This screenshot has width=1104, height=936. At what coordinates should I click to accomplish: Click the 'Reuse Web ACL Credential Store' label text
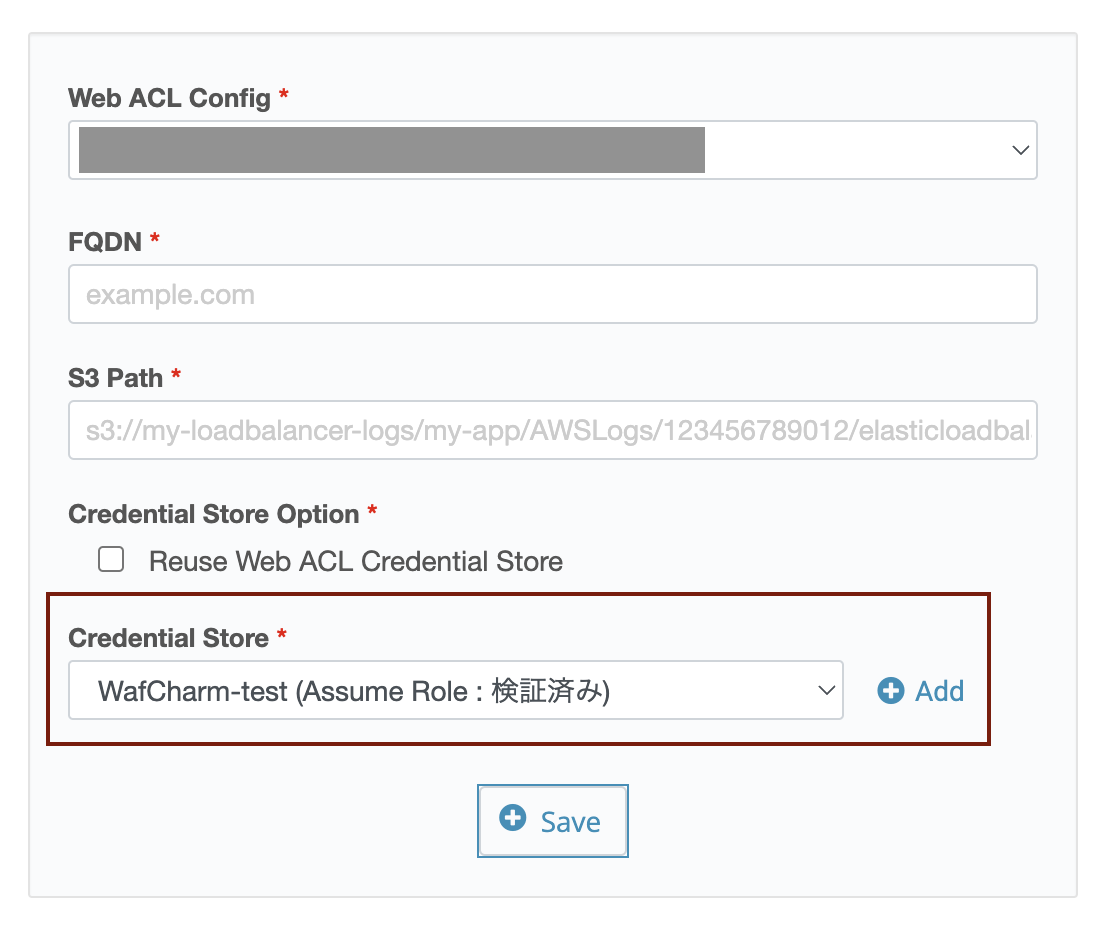[x=356, y=561]
